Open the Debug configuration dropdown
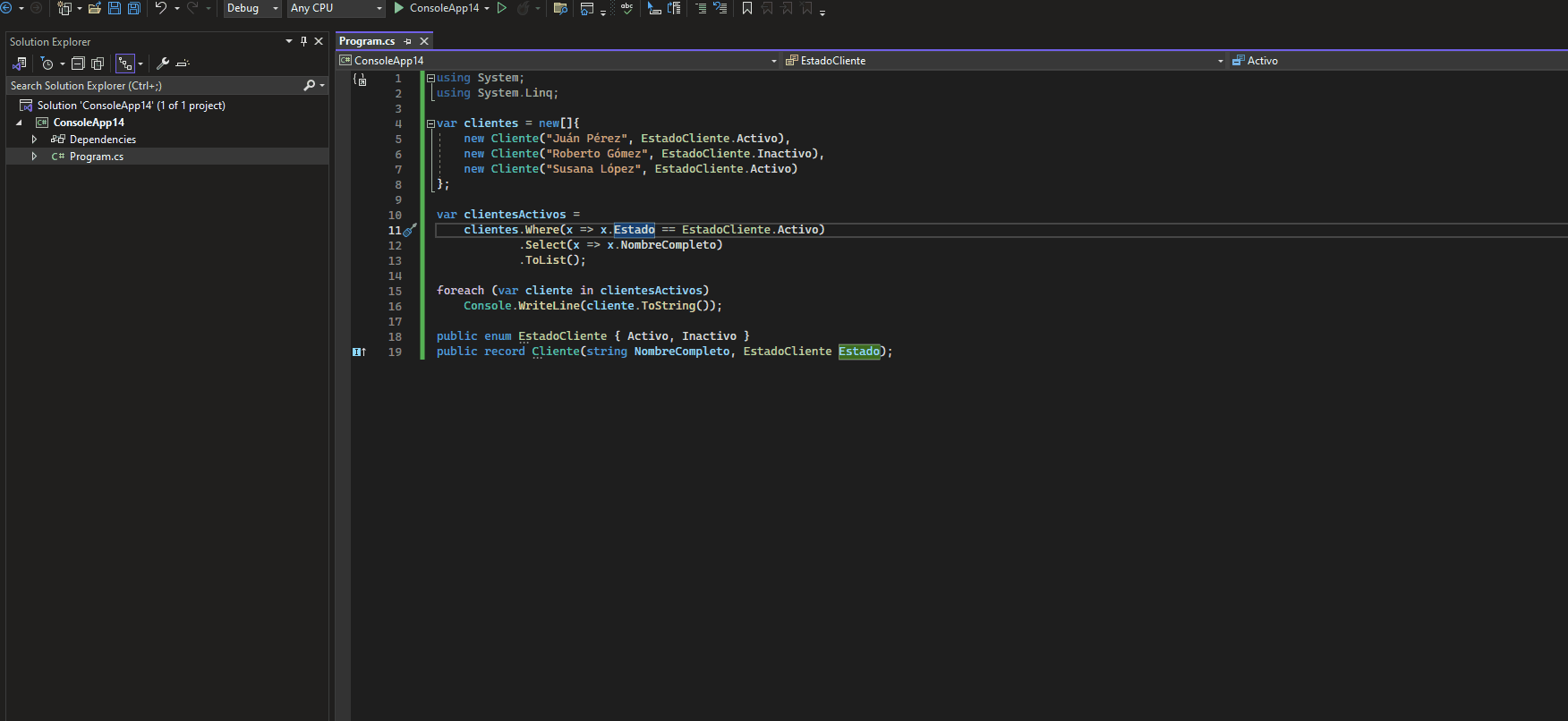Viewport: 1568px width, 721px height. point(252,8)
